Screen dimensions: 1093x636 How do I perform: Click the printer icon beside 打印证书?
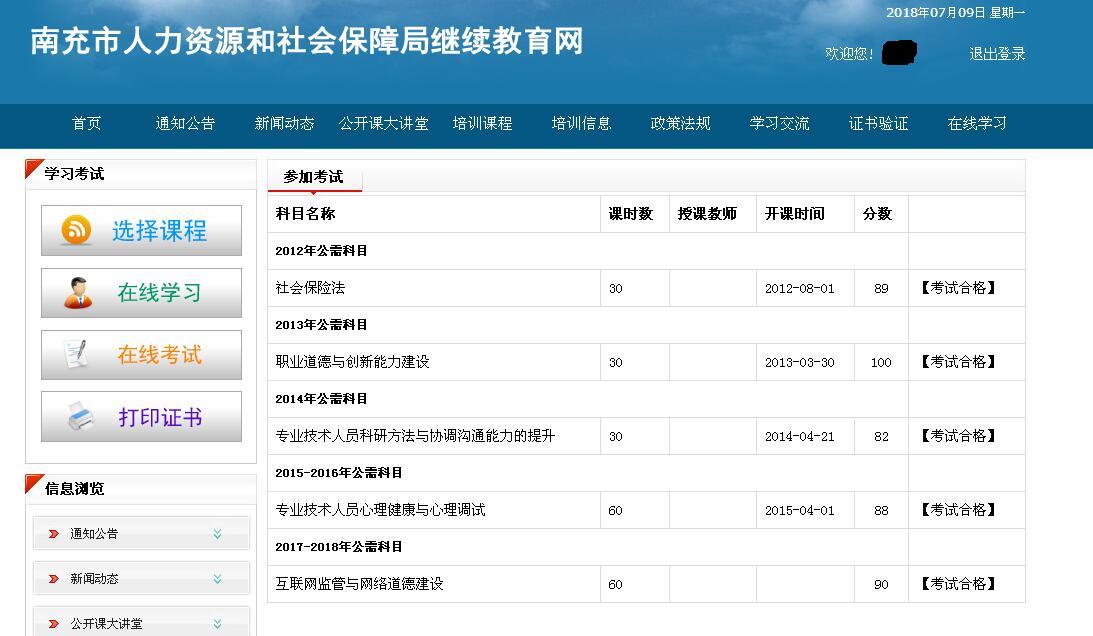(x=80, y=417)
